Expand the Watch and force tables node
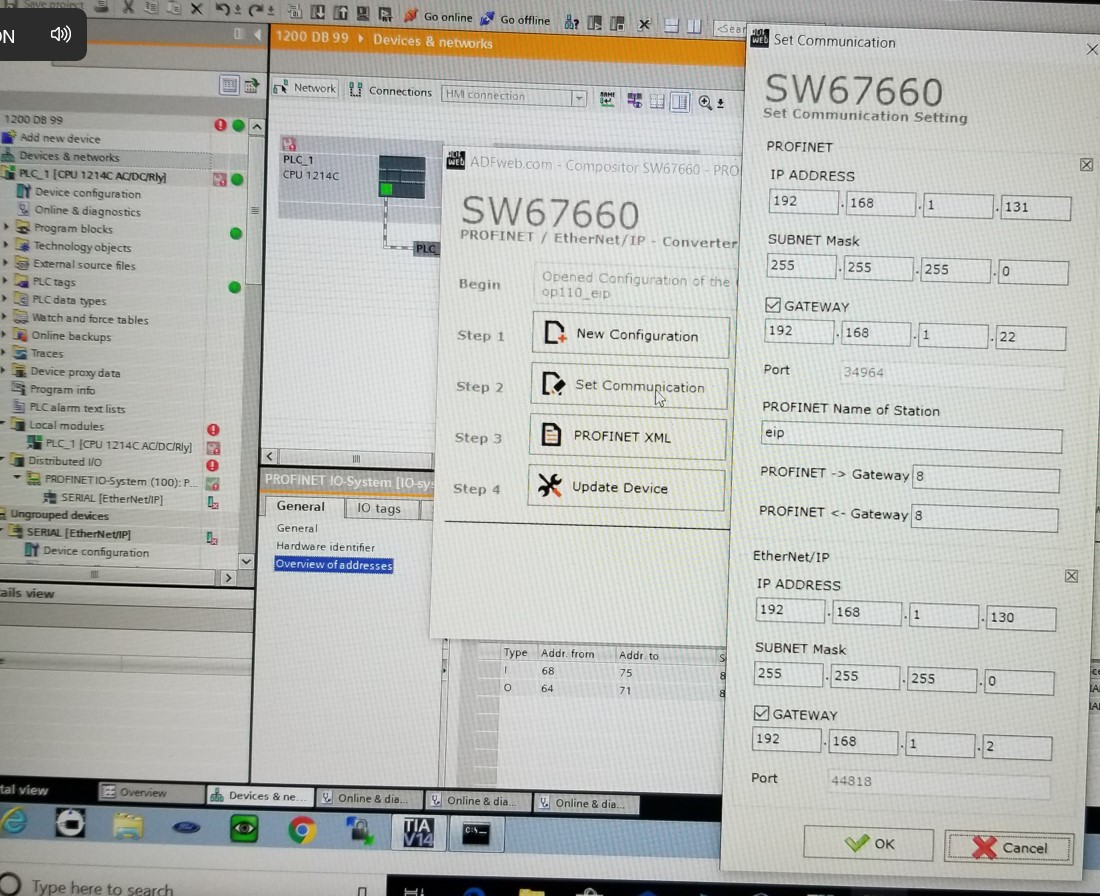 point(4,316)
